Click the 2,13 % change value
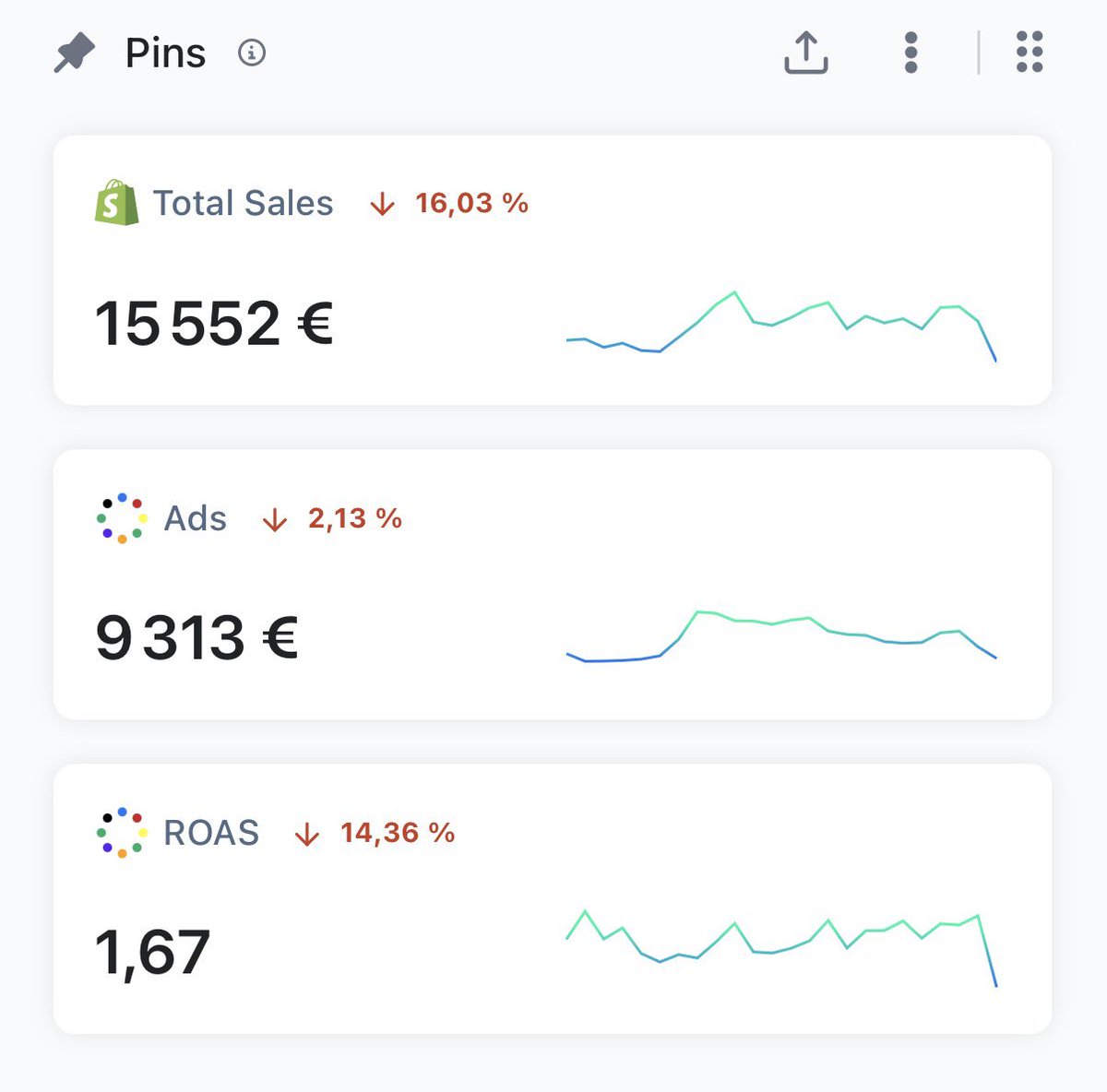 pos(355,518)
